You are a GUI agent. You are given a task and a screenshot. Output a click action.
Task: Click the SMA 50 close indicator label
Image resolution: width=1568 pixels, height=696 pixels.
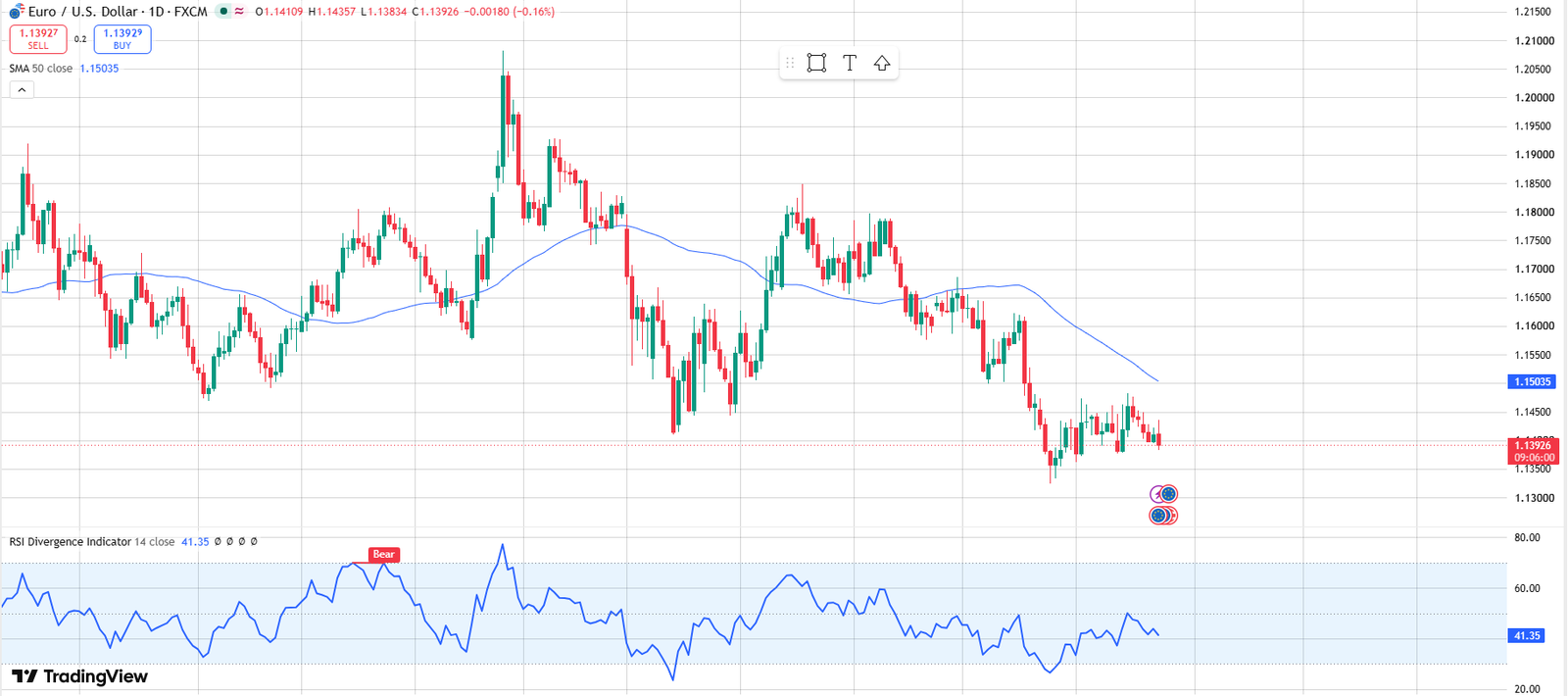pos(40,69)
